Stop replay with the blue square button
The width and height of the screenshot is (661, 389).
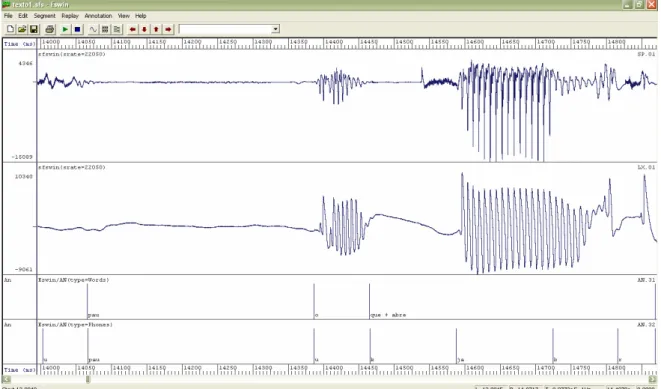click(x=77, y=29)
